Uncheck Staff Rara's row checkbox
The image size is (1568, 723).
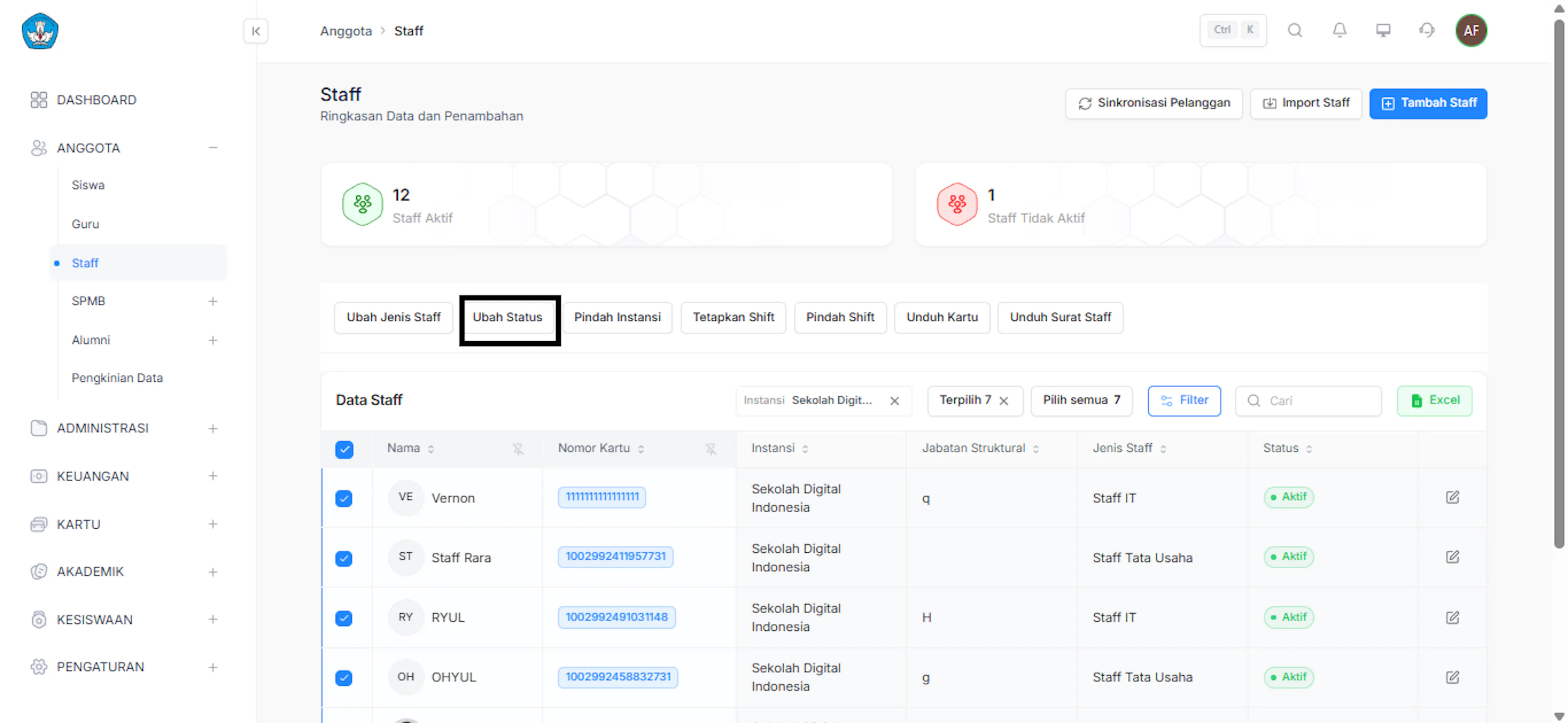coord(344,558)
